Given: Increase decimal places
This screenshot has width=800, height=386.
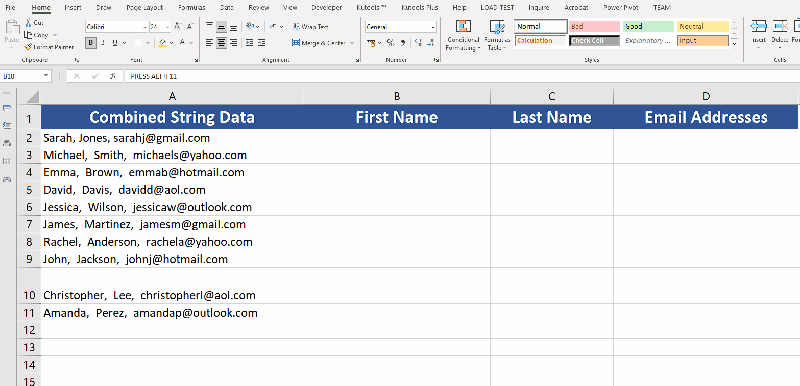Looking at the screenshot, I should [x=418, y=43].
